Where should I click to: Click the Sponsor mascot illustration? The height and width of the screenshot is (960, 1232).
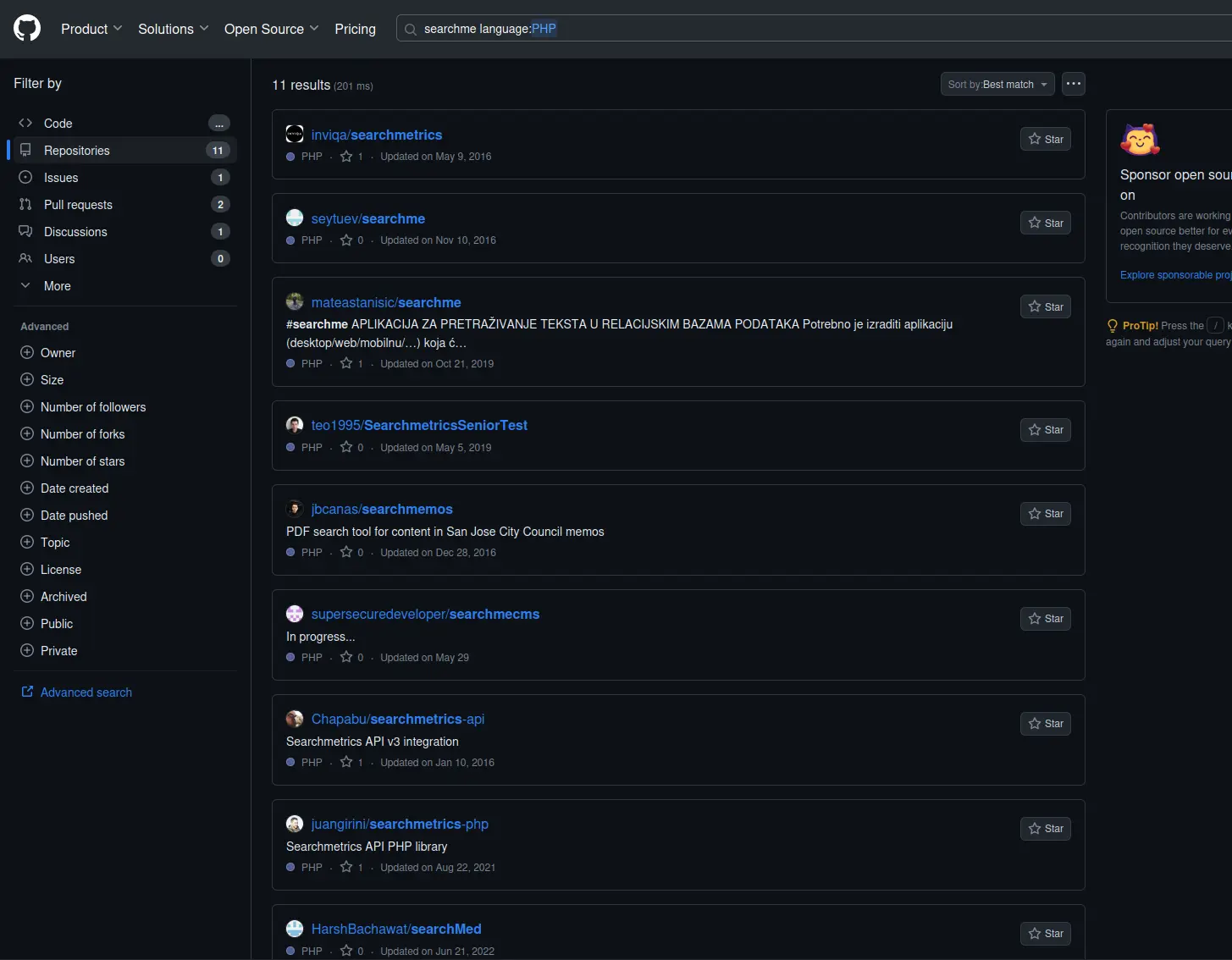(1140, 140)
